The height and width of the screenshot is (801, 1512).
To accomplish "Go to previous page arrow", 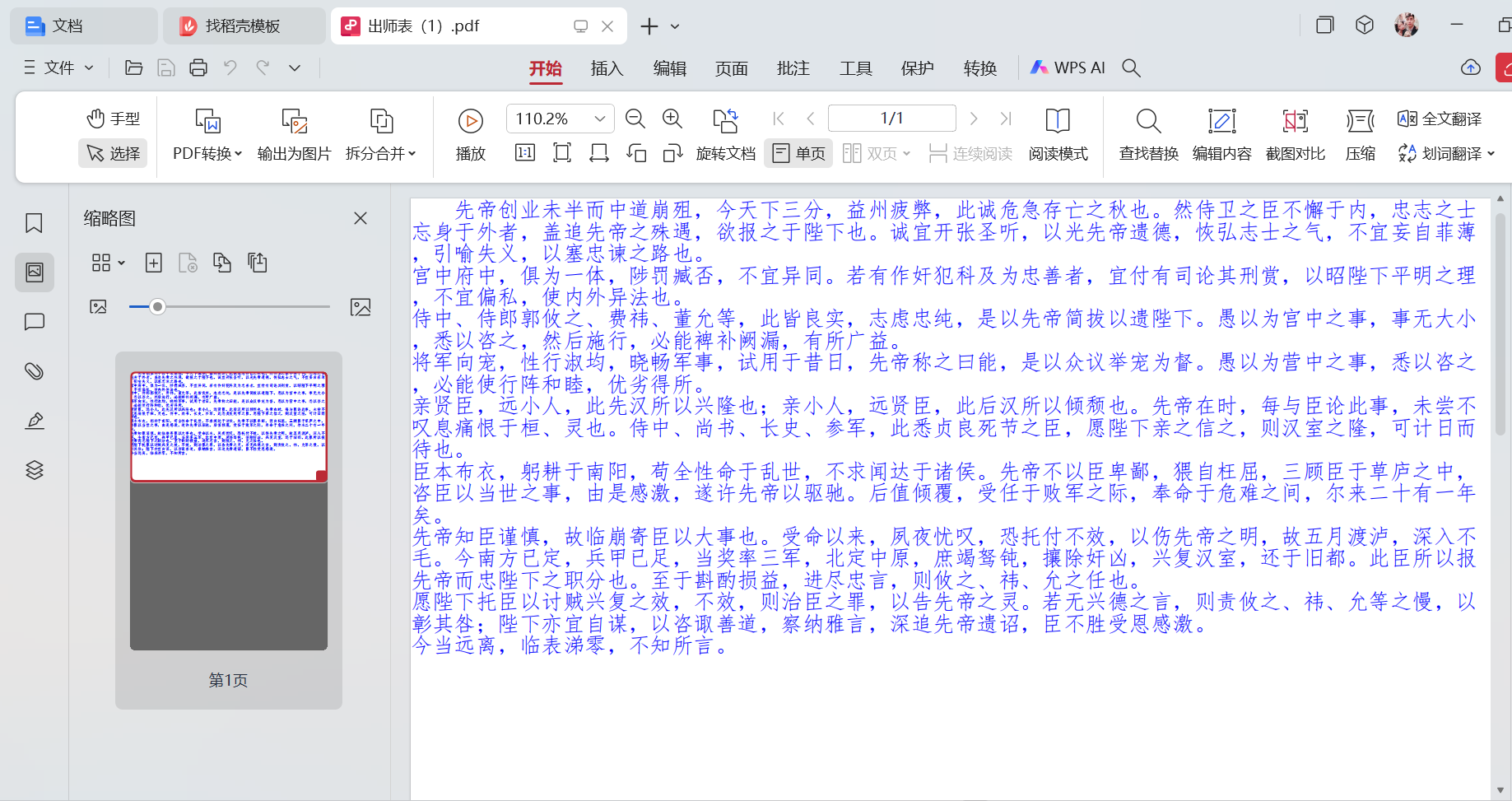I will pyautogui.click(x=811, y=119).
